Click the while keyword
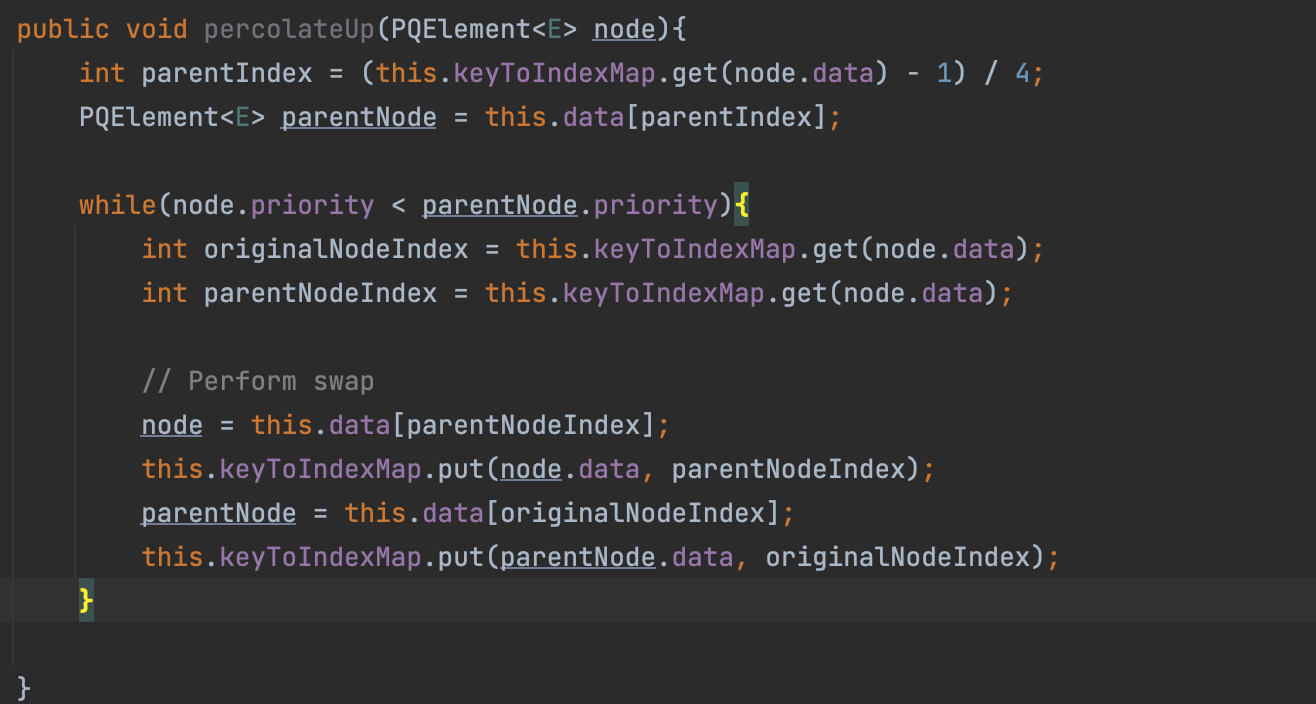1316x704 pixels. tap(117, 205)
